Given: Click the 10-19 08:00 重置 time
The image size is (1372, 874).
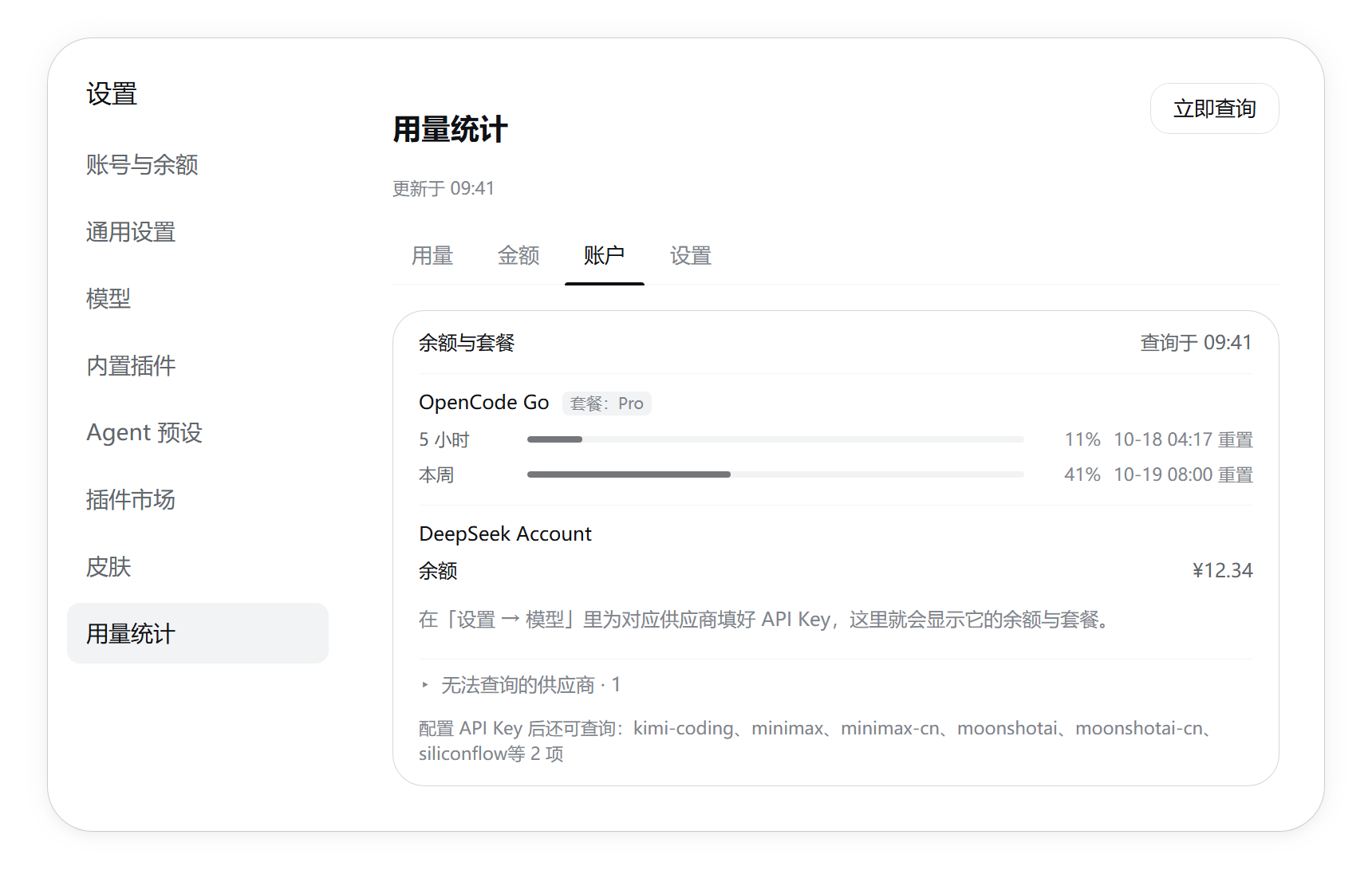Looking at the screenshot, I should click(x=1183, y=474).
